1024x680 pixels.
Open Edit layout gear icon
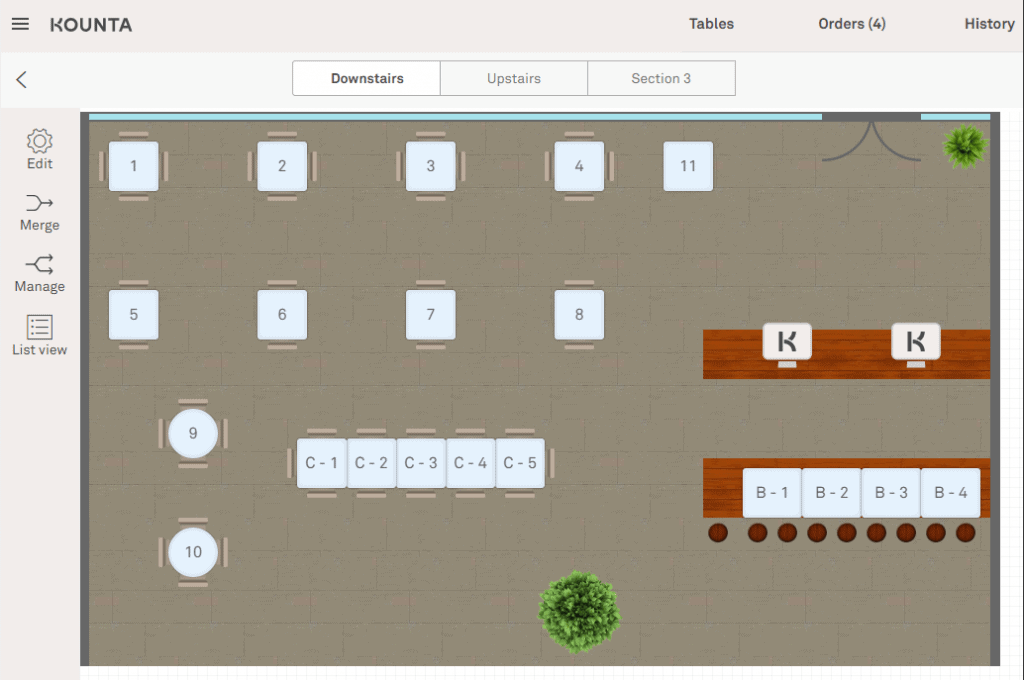point(39,150)
